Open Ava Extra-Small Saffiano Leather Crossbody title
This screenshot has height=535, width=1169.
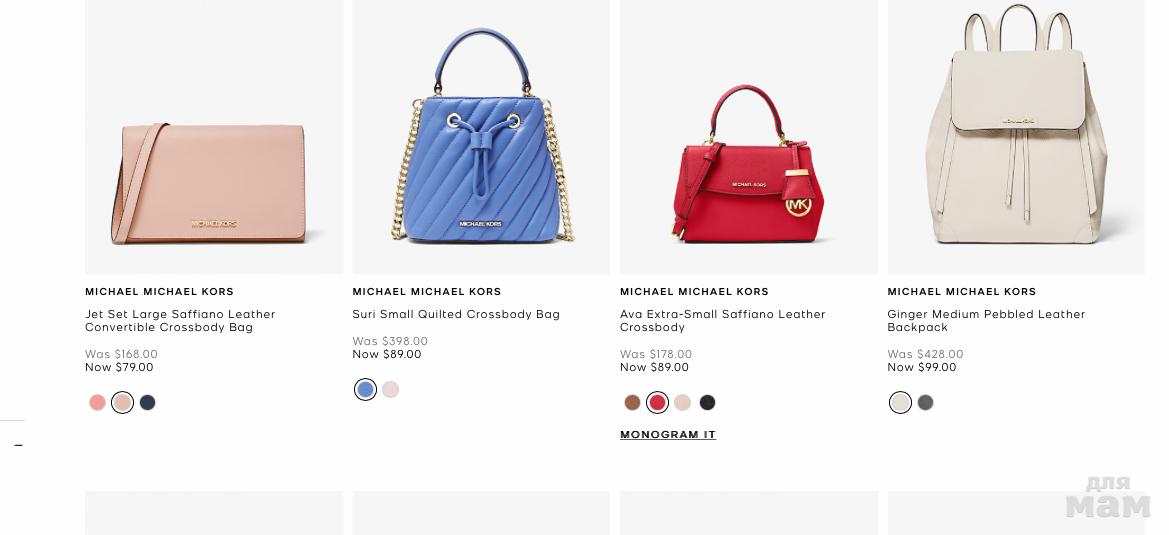(x=722, y=320)
